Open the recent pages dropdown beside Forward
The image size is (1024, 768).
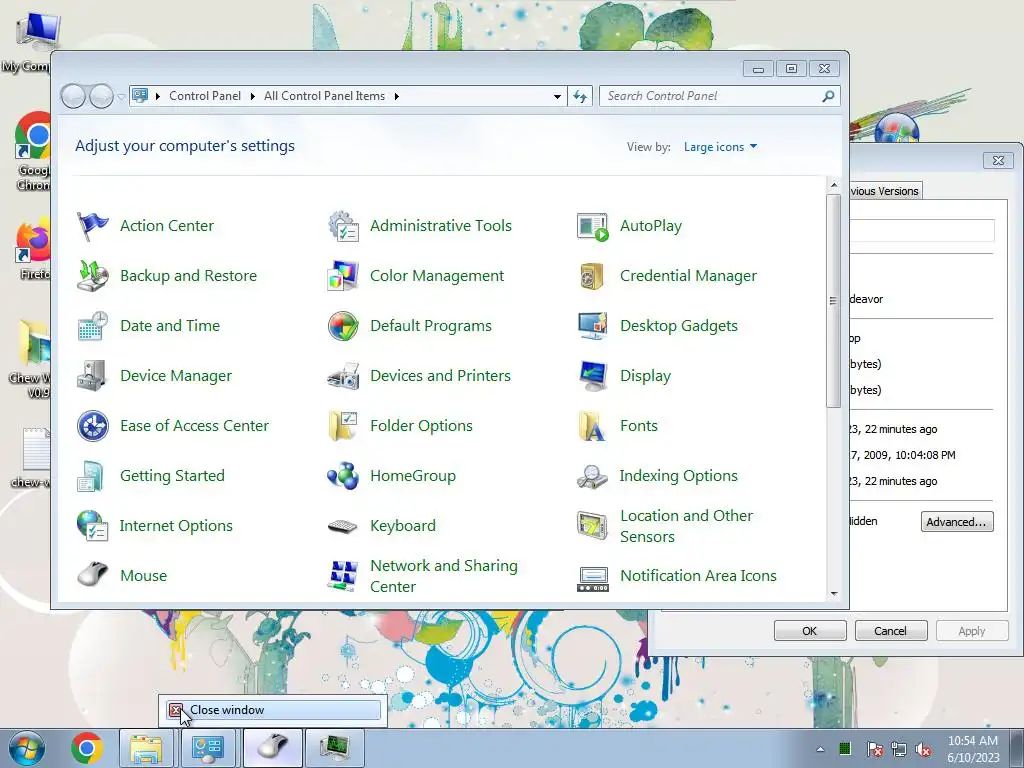point(121,97)
